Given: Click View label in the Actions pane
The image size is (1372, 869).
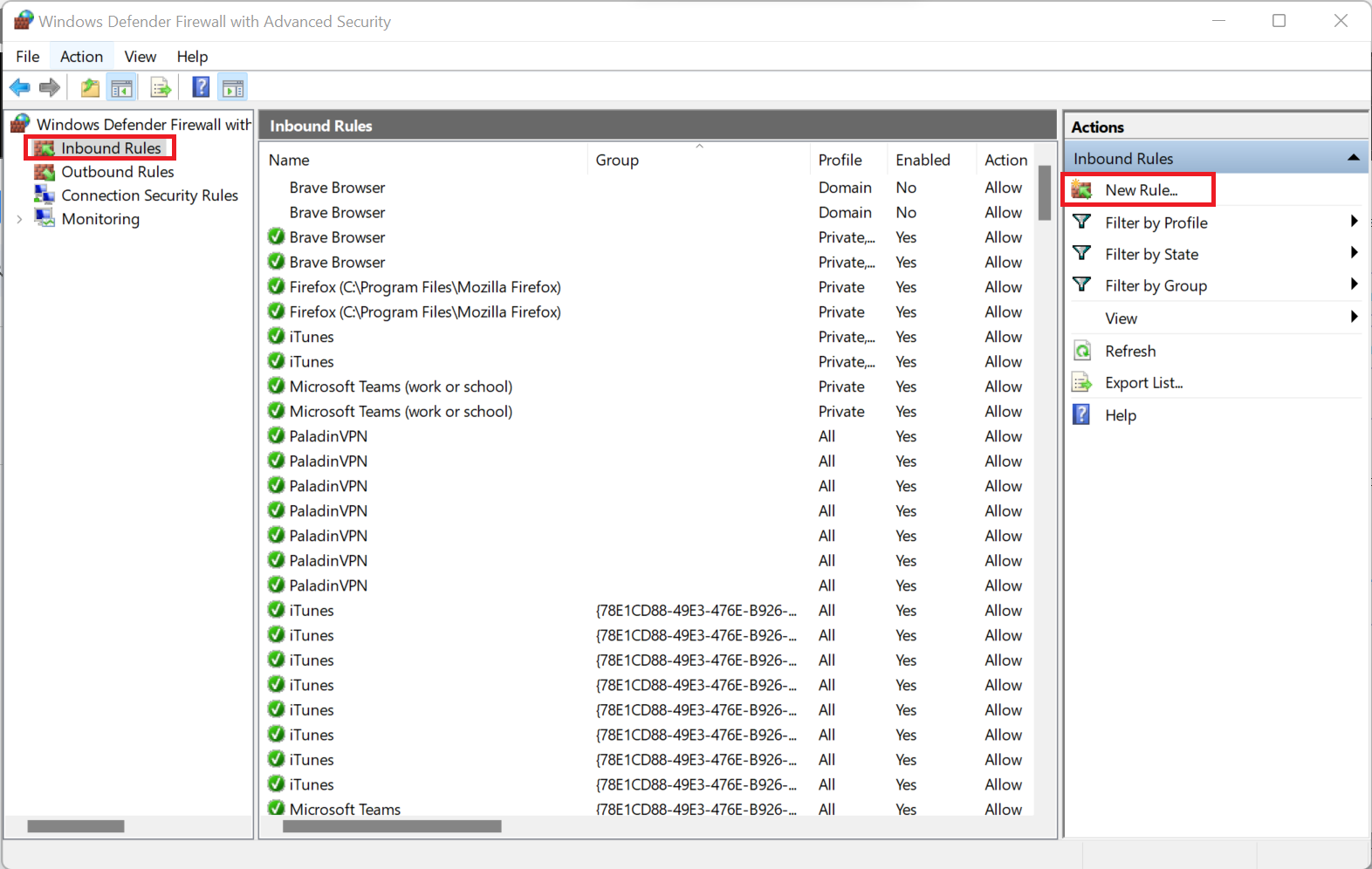Looking at the screenshot, I should [1121, 318].
